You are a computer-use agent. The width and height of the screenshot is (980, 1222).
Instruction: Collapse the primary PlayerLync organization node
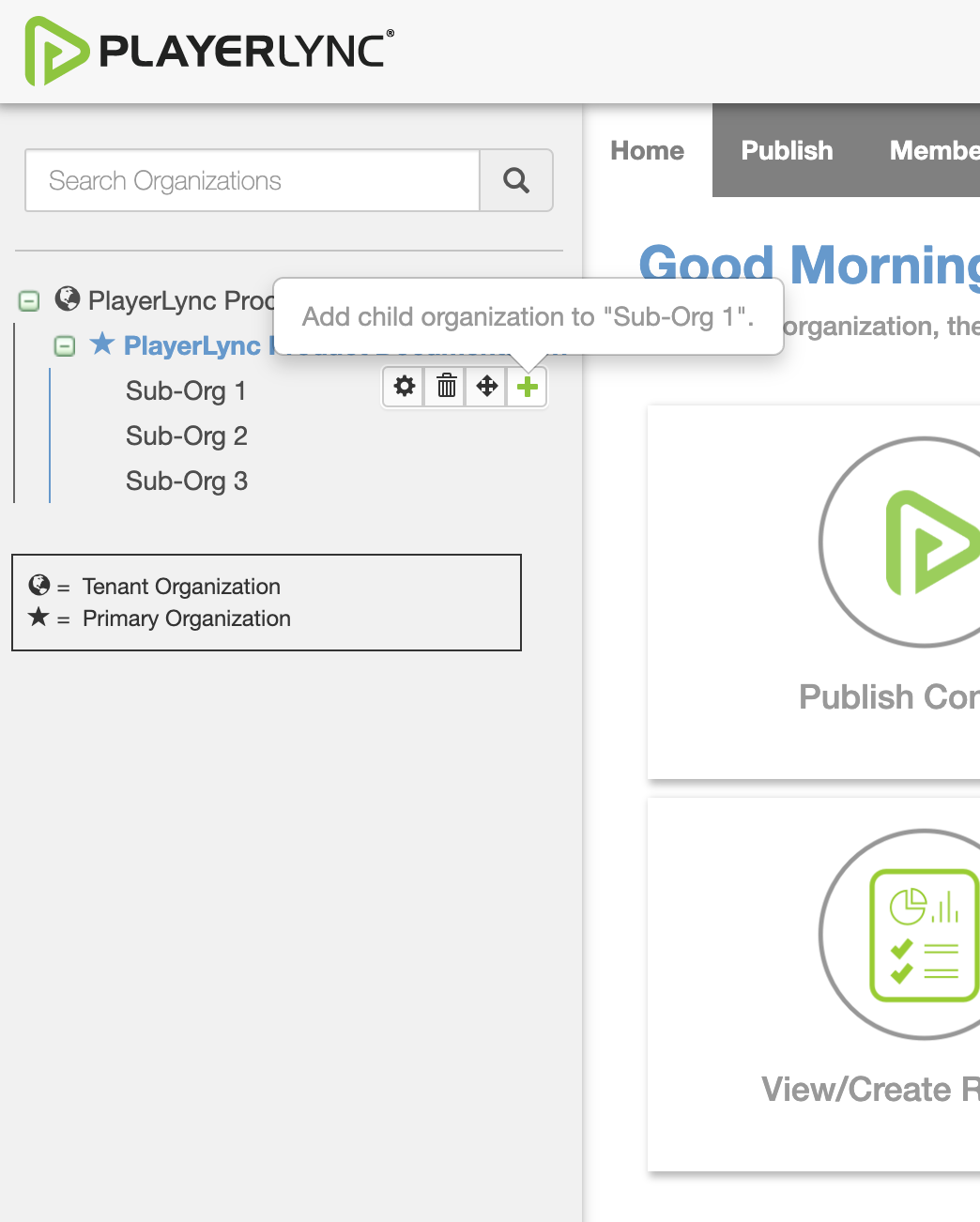(x=65, y=346)
